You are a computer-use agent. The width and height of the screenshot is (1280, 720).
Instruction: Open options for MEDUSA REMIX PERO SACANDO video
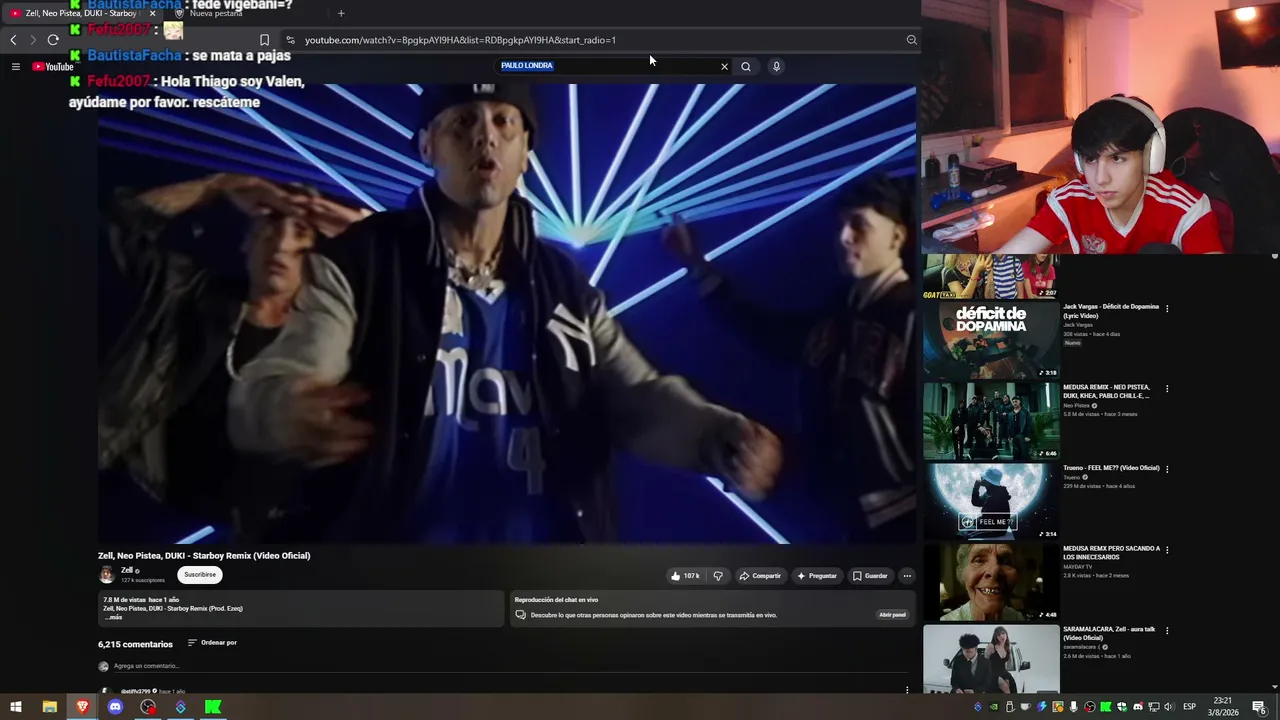click(1167, 550)
